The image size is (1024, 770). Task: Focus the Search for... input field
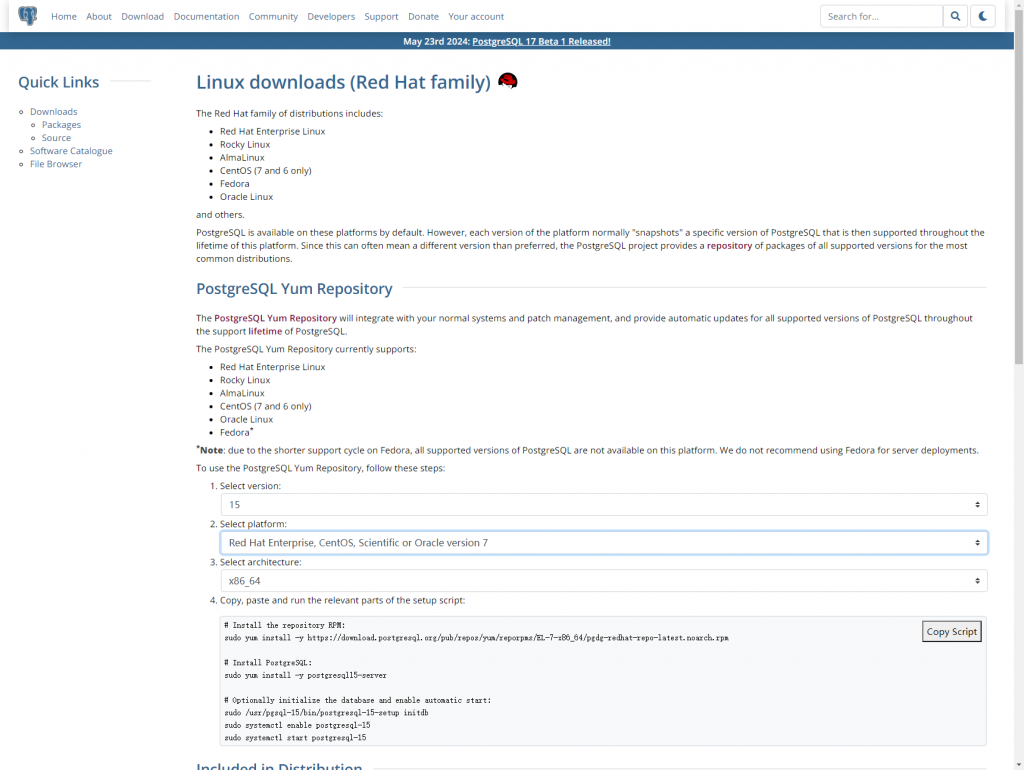882,16
